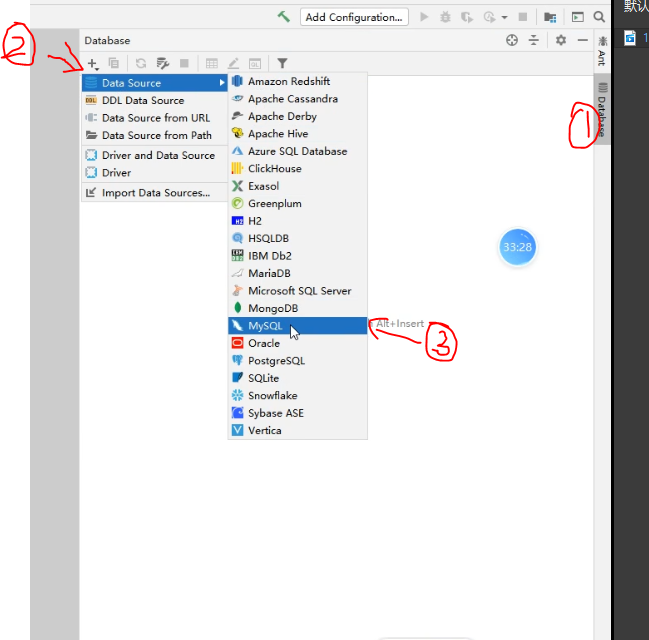Hide the Database panel with minus icon
Screen dimensions: 649x640
tap(583, 40)
